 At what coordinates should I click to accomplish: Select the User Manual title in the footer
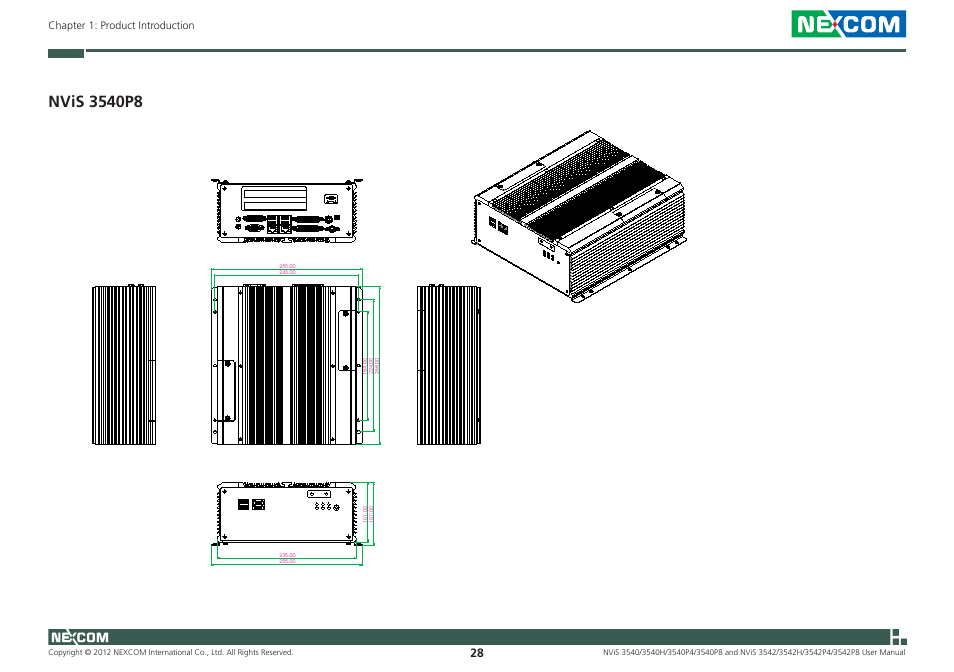tap(754, 653)
